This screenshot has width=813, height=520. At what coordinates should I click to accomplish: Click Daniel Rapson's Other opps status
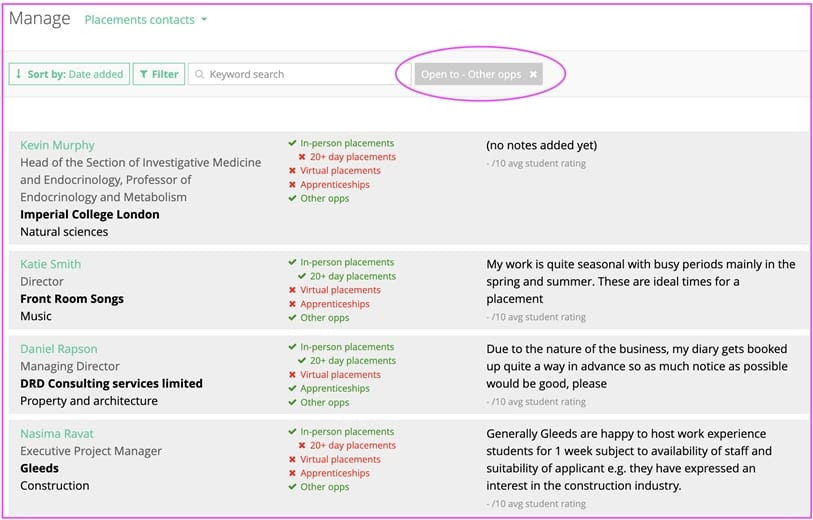coord(319,402)
